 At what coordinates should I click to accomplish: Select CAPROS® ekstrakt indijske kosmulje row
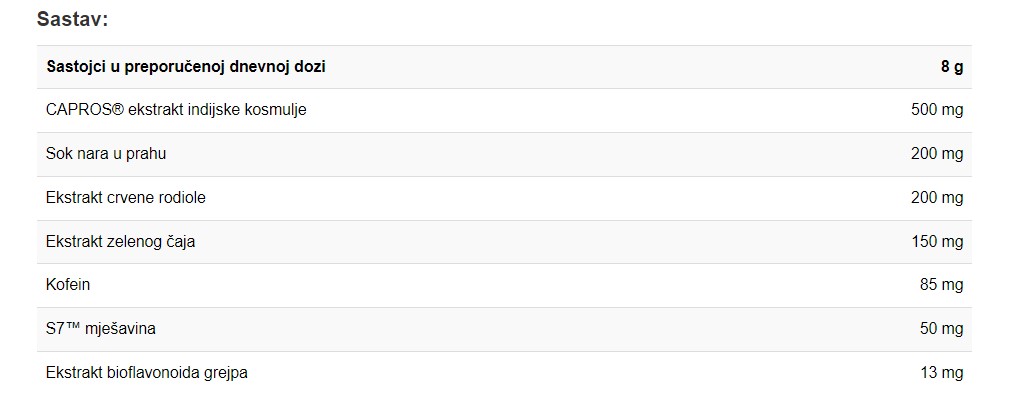[x=504, y=110]
